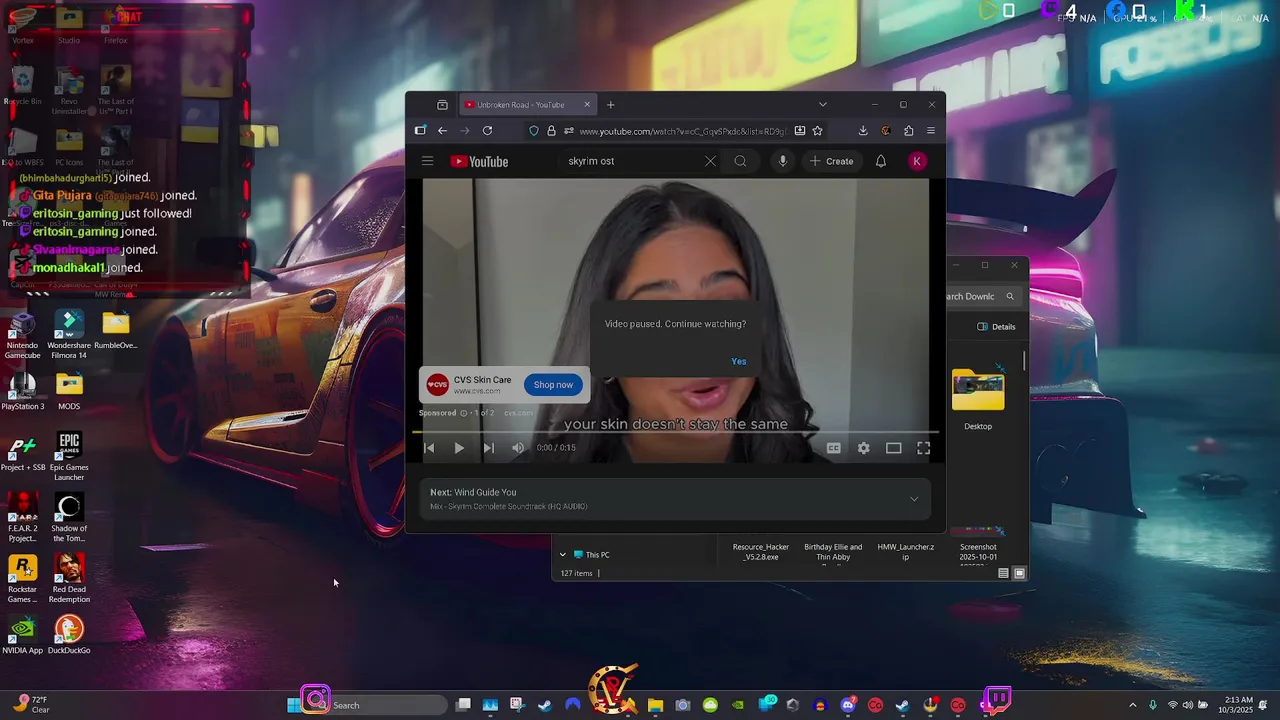Switch Explorer to details list view
Screen dimensions: 1280x720
click(x=1003, y=573)
